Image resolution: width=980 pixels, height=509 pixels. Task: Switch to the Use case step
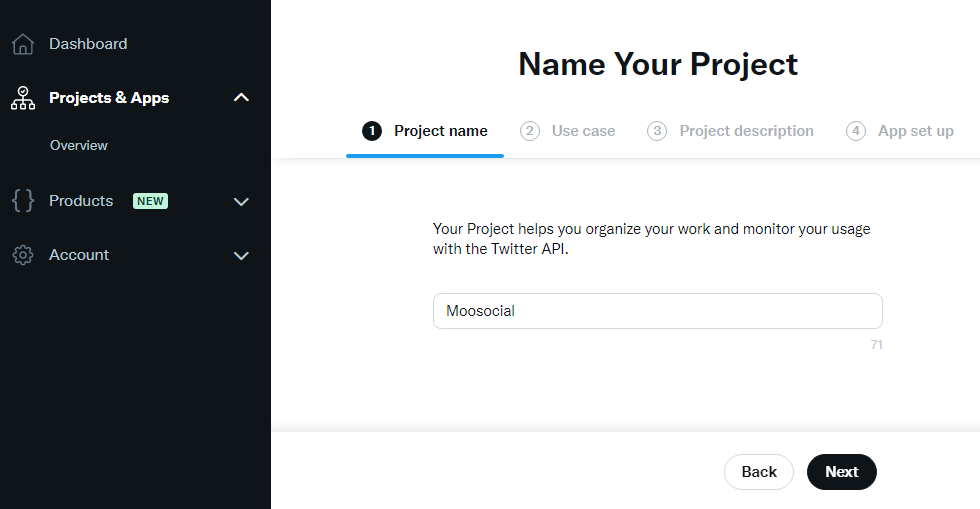point(568,131)
